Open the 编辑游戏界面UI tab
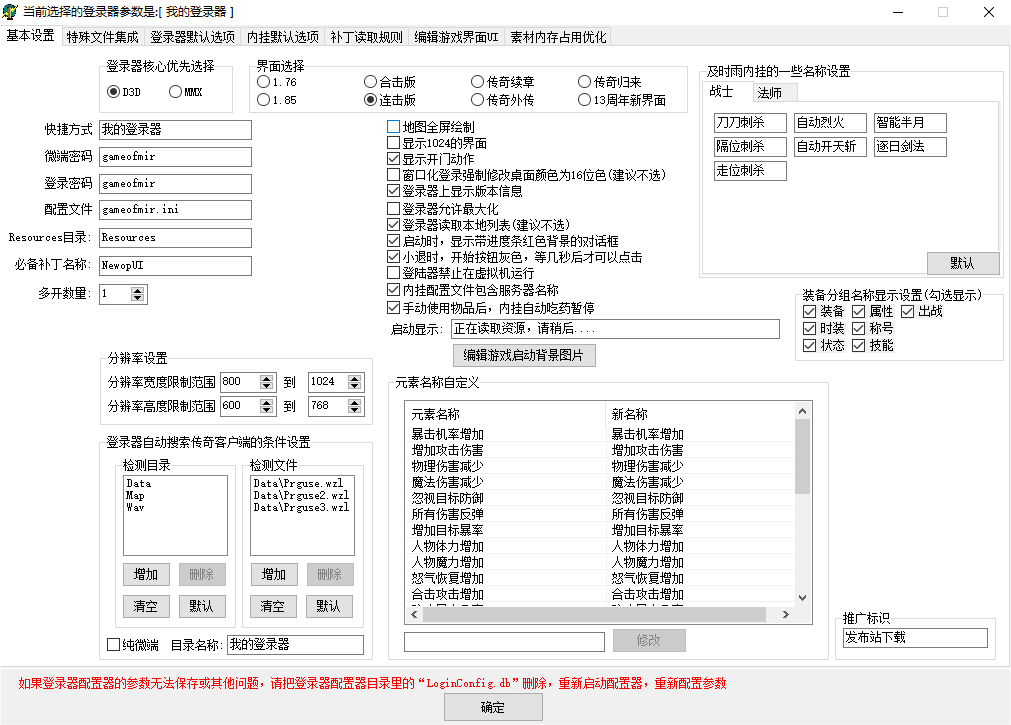The height and width of the screenshot is (725, 1011). [x=456, y=37]
